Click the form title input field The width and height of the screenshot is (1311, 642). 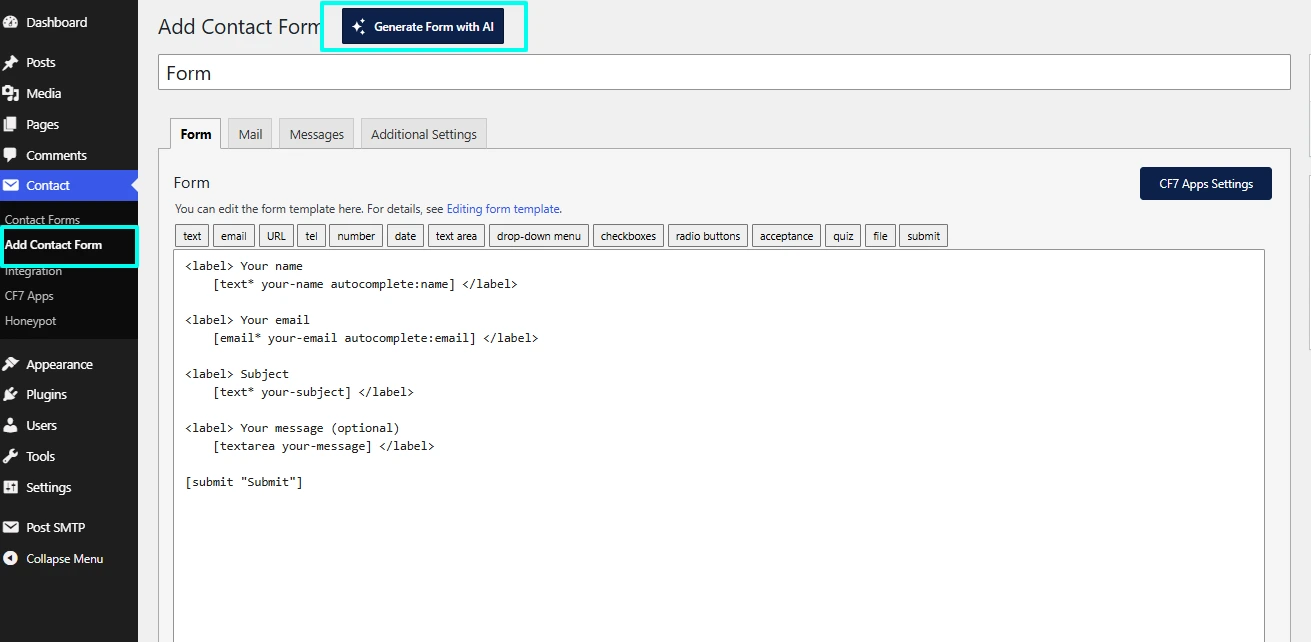pos(724,73)
